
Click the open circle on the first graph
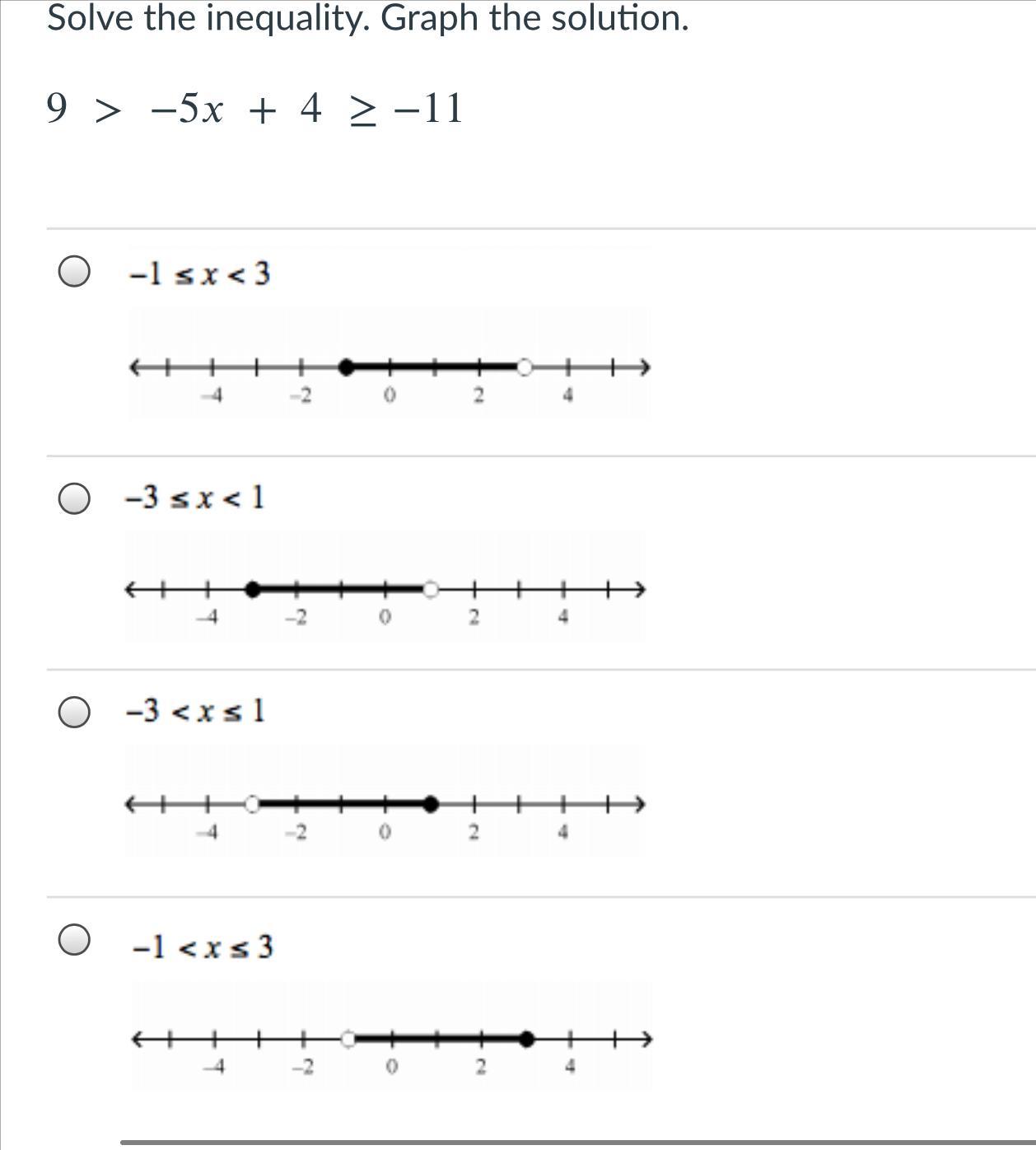(525, 367)
